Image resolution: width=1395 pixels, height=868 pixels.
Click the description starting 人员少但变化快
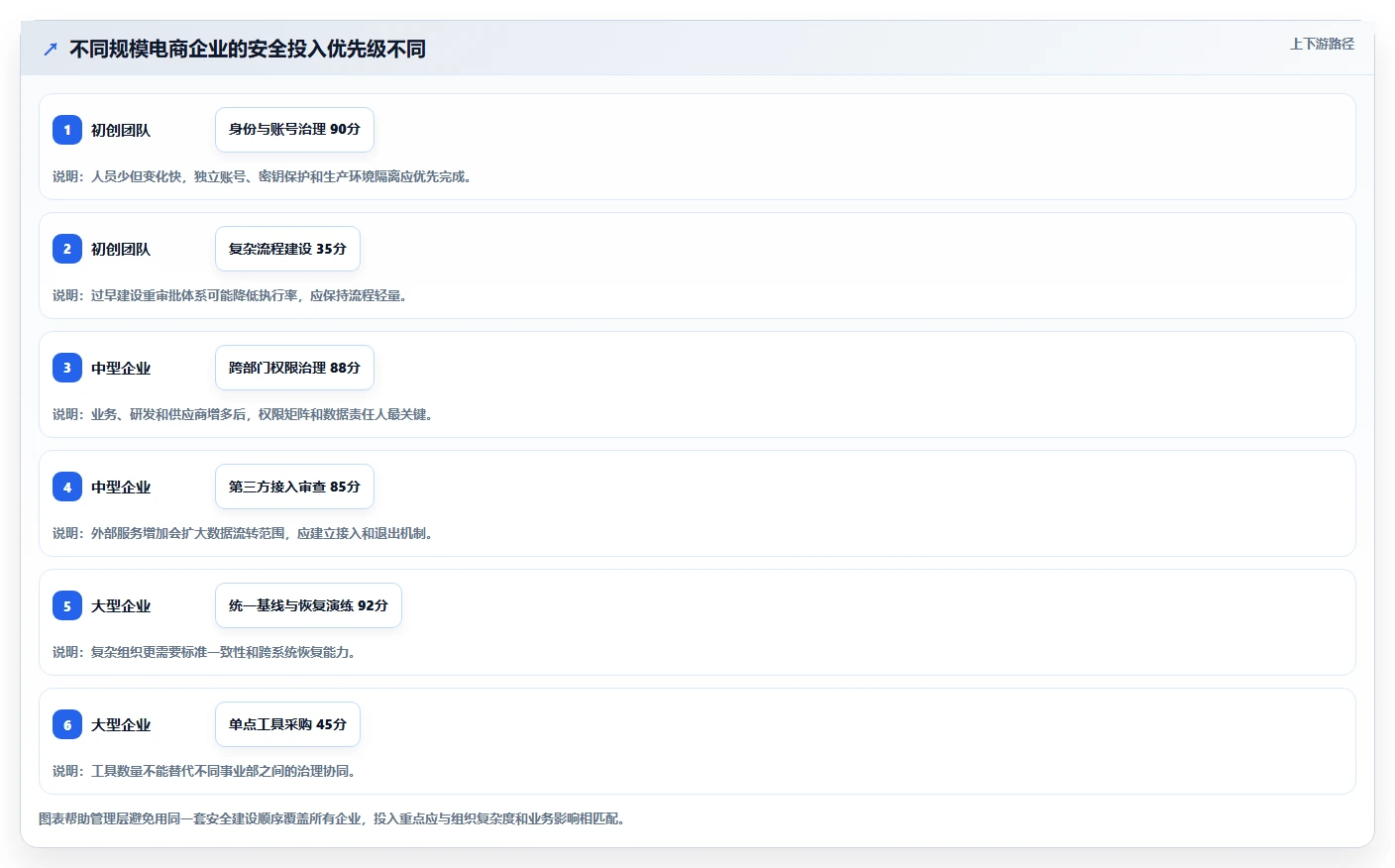265,176
